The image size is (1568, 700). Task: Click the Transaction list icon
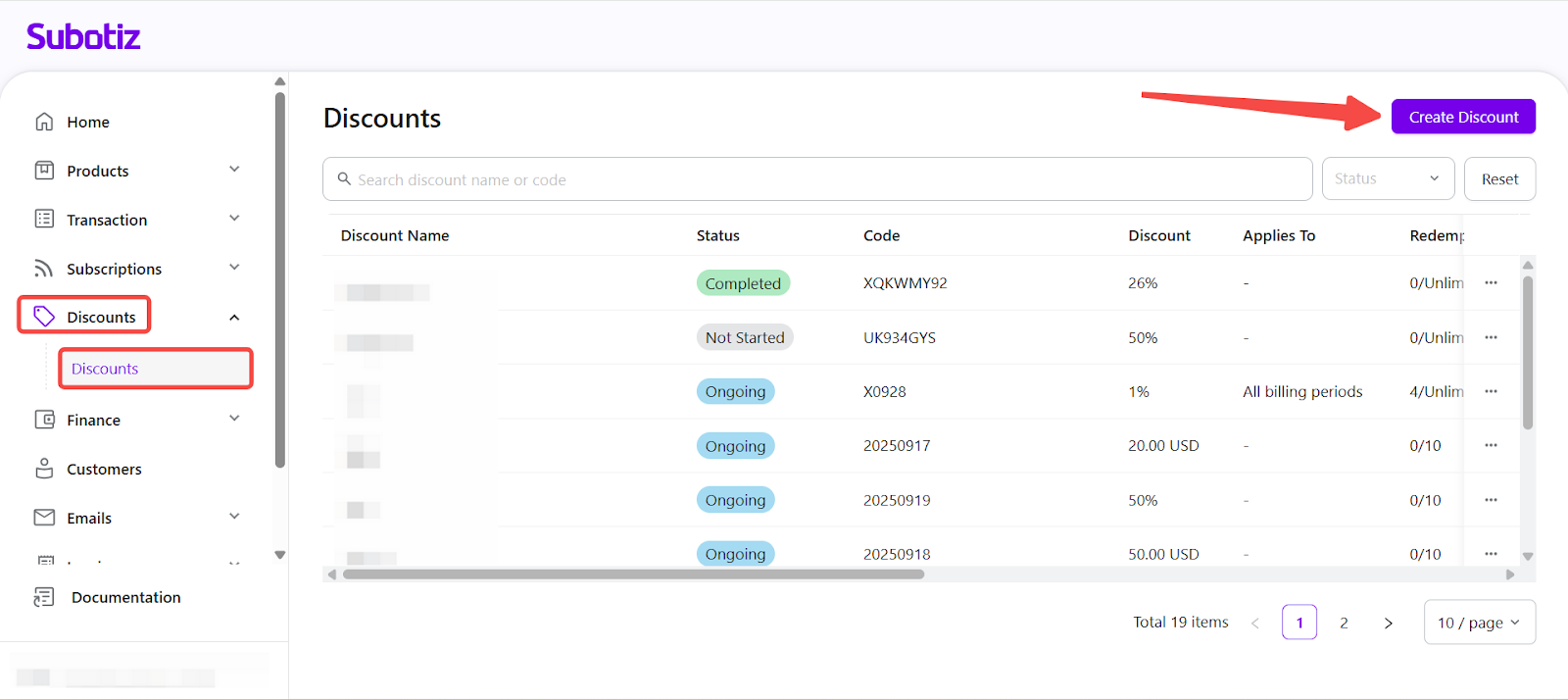pyautogui.click(x=44, y=219)
